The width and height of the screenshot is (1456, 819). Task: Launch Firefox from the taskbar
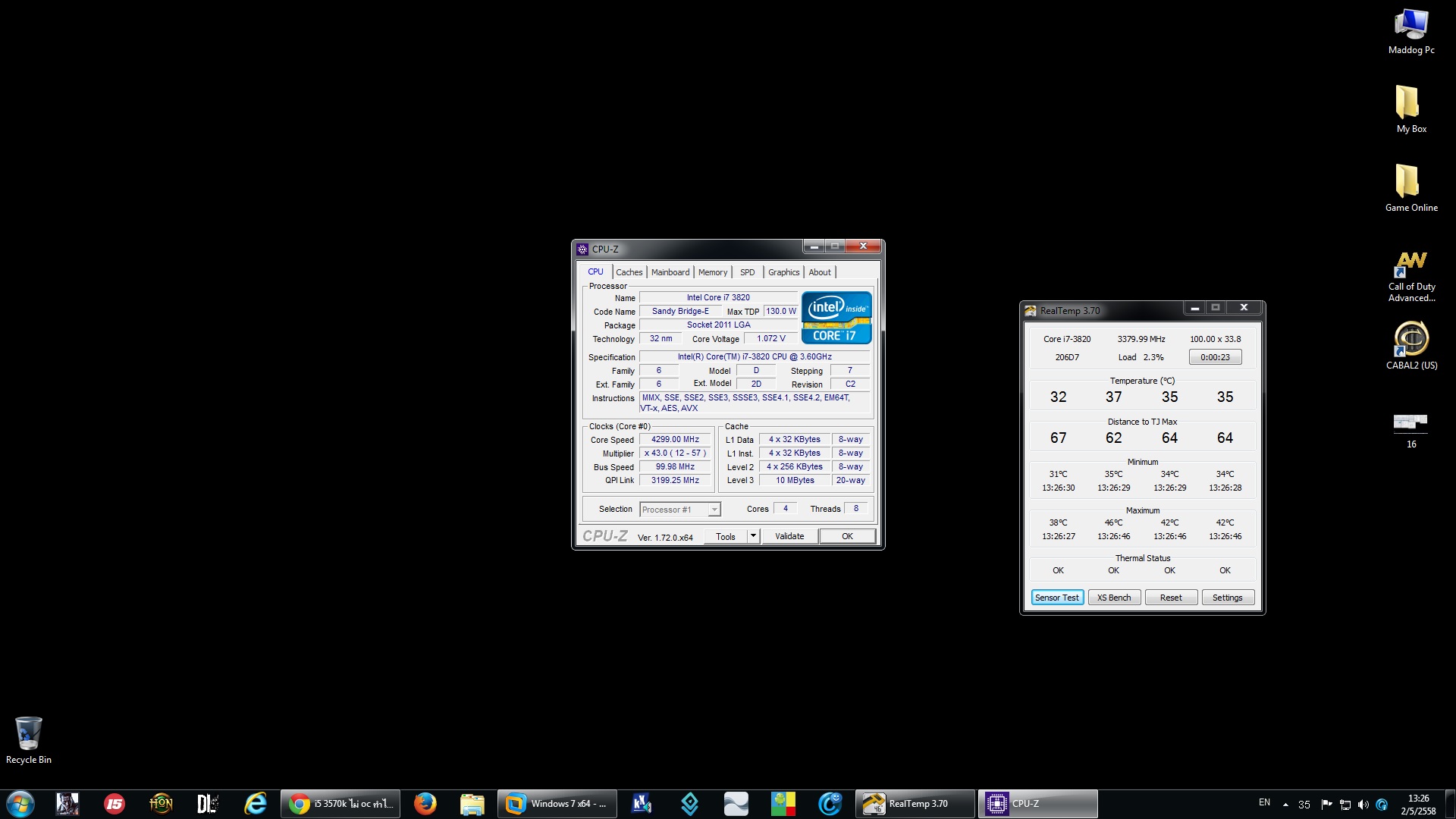(425, 803)
